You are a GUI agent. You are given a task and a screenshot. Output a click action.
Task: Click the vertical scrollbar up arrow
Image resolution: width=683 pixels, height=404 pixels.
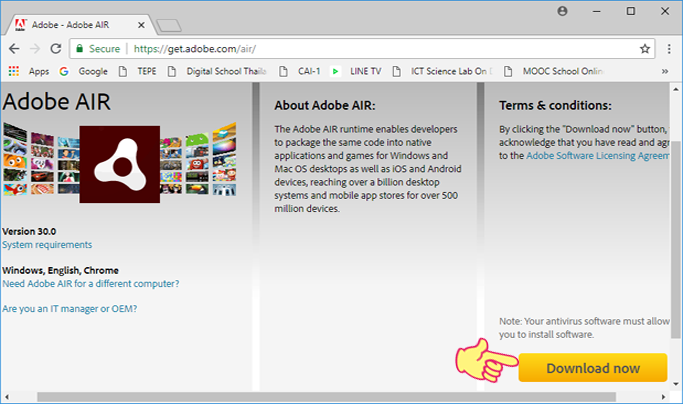[x=676, y=89]
